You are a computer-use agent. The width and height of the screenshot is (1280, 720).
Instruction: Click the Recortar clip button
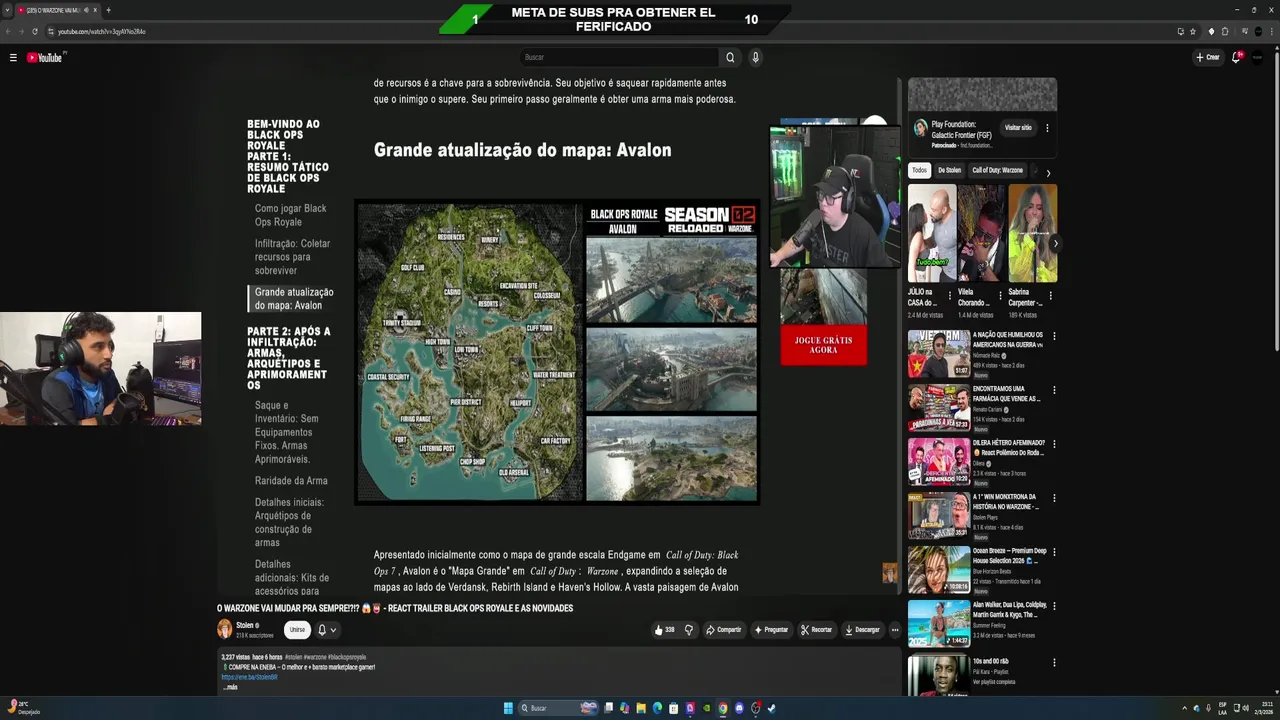click(817, 630)
